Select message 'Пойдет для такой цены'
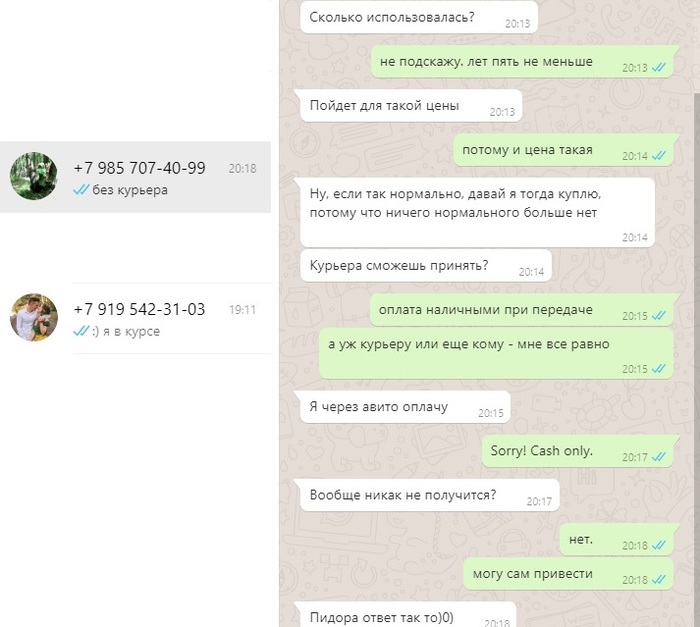This screenshot has width=700, height=627. click(x=411, y=106)
